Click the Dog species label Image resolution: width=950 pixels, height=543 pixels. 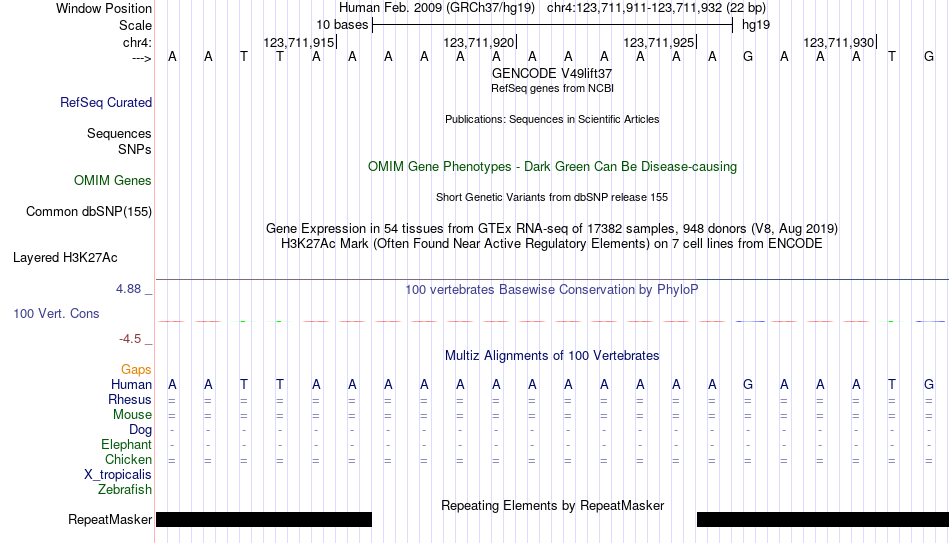point(141,430)
